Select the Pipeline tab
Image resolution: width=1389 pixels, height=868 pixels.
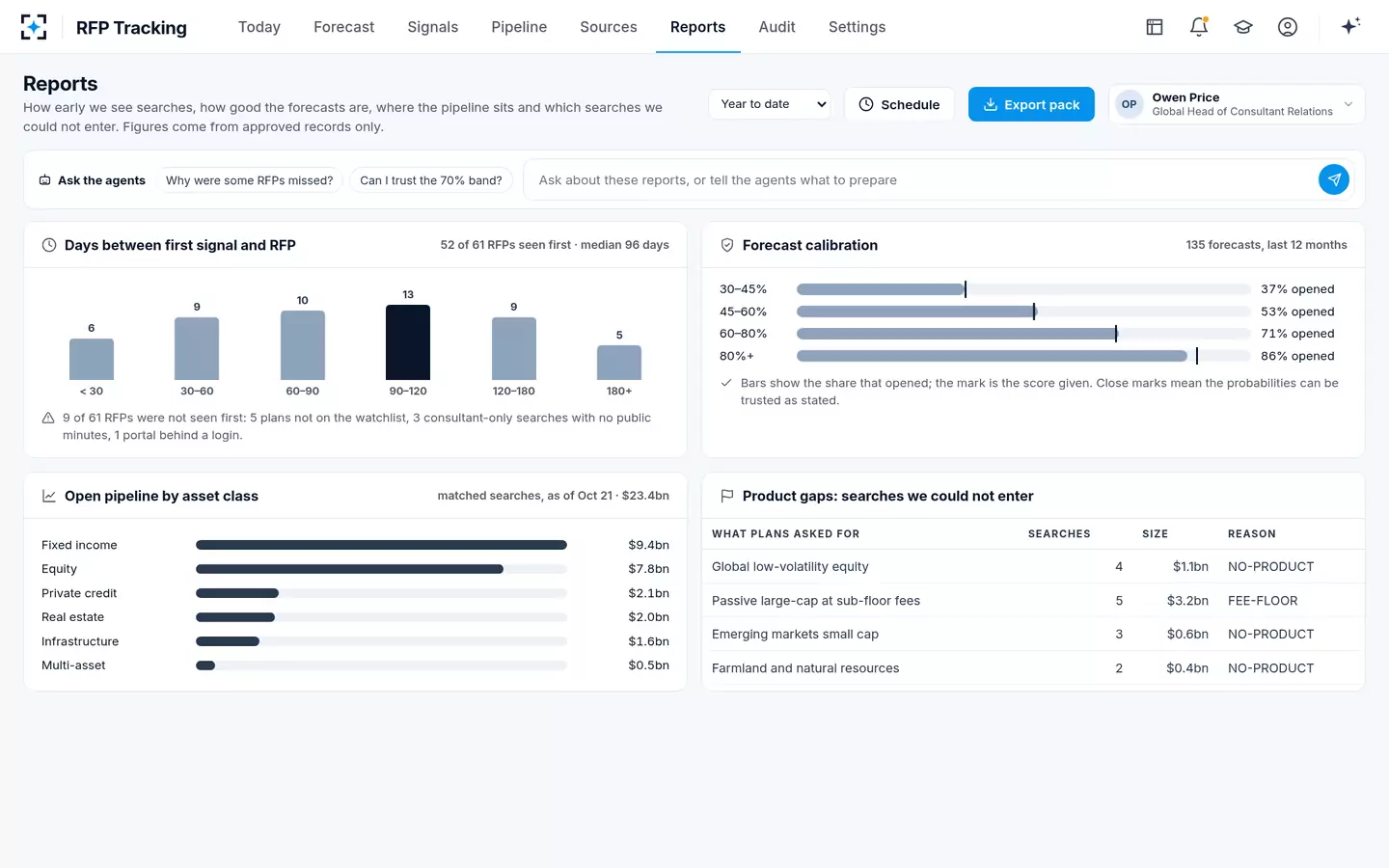(519, 27)
